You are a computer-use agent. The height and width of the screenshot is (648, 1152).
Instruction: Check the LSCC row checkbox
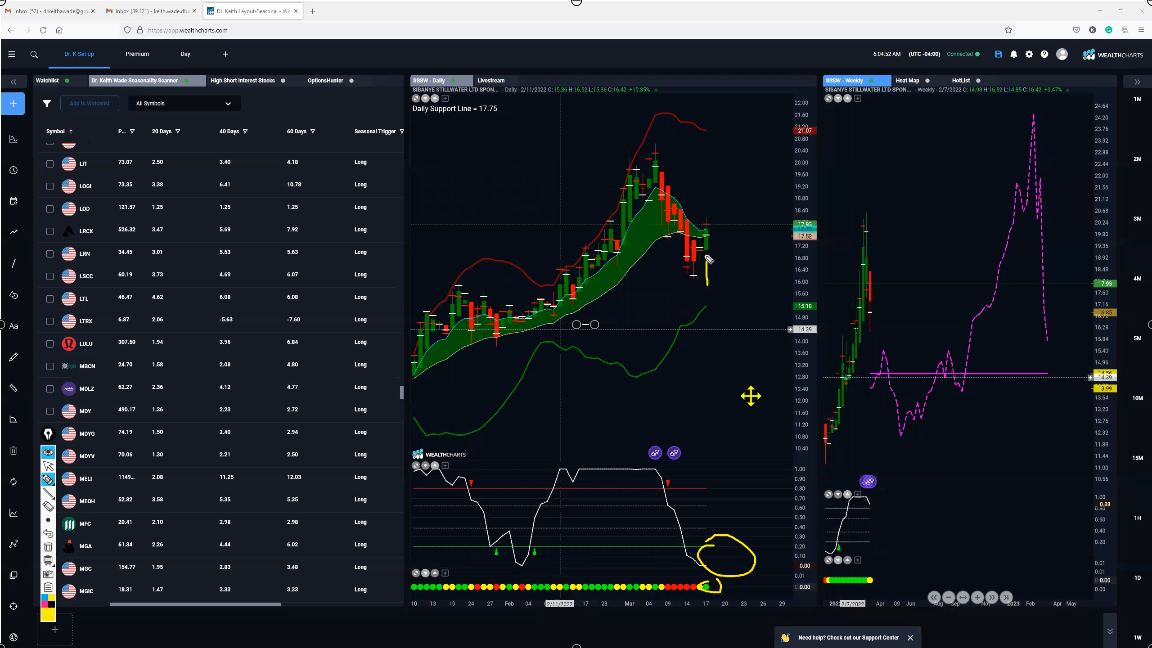(50, 277)
